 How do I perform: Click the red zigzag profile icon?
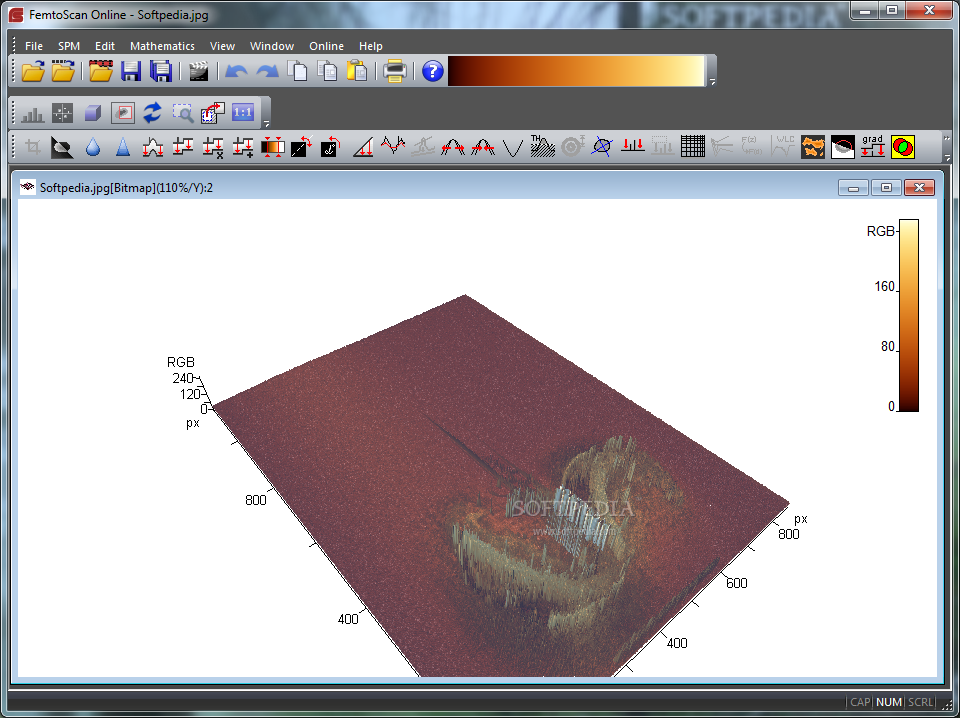pos(393,146)
